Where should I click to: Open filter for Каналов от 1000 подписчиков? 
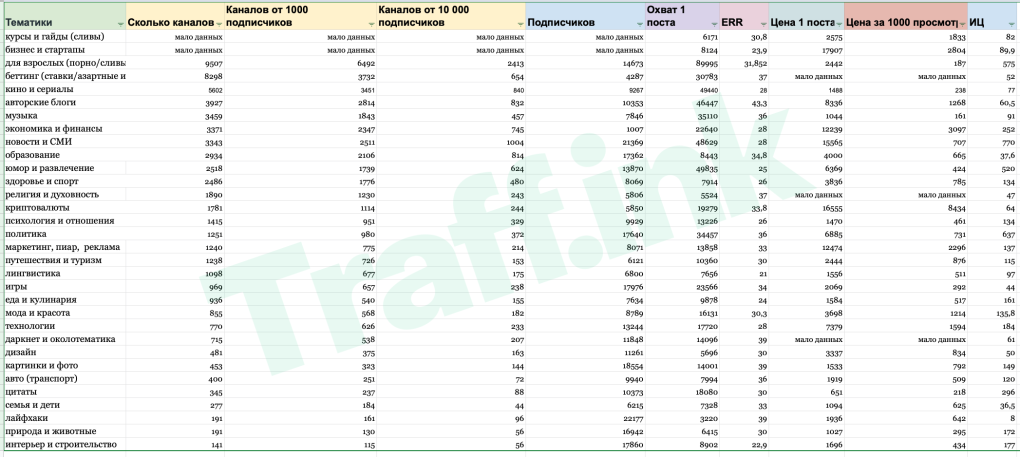pos(371,23)
